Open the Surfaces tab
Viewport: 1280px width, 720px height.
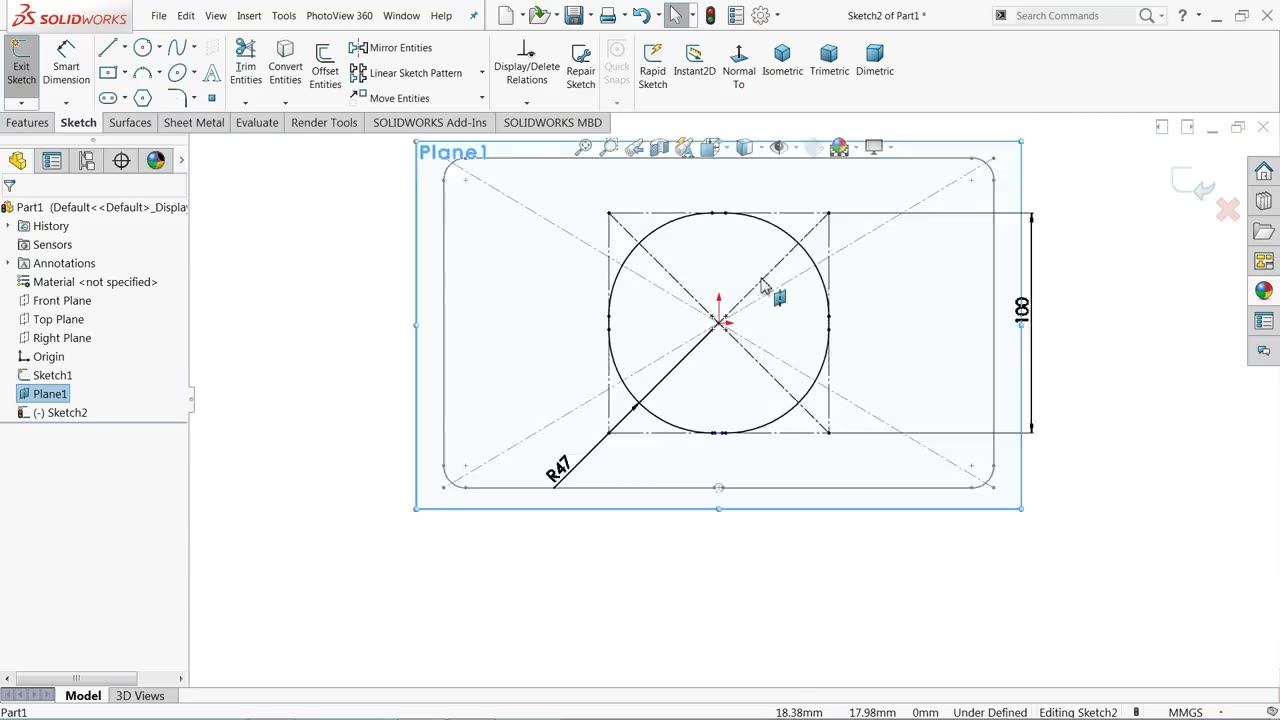pos(130,122)
